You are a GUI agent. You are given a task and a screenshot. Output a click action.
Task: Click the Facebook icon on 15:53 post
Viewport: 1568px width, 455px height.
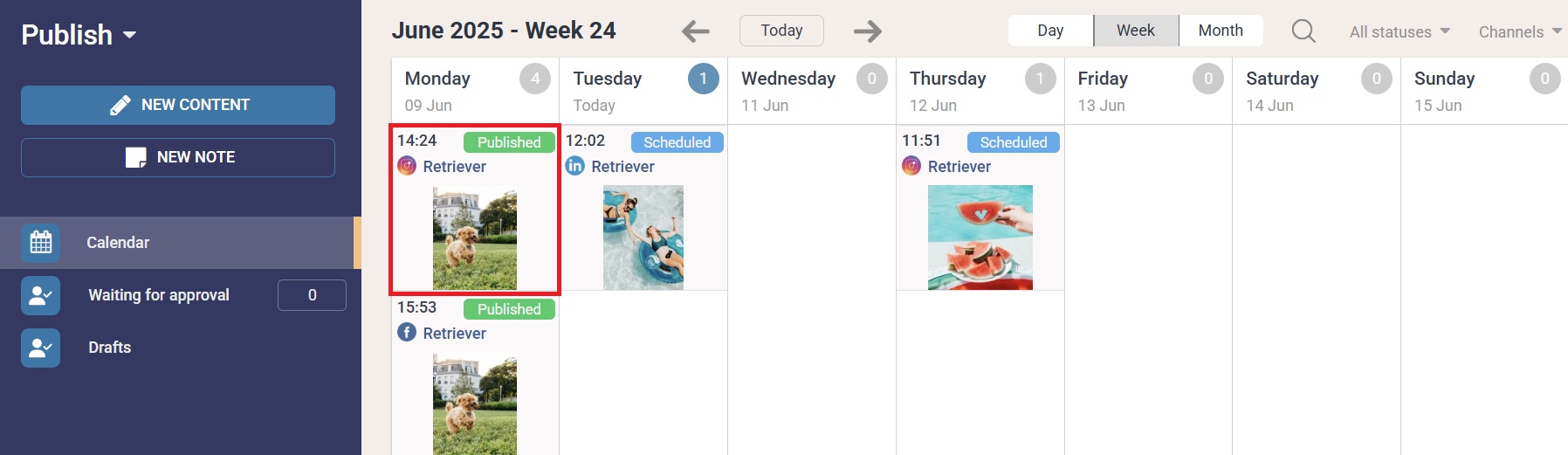tap(407, 333)
